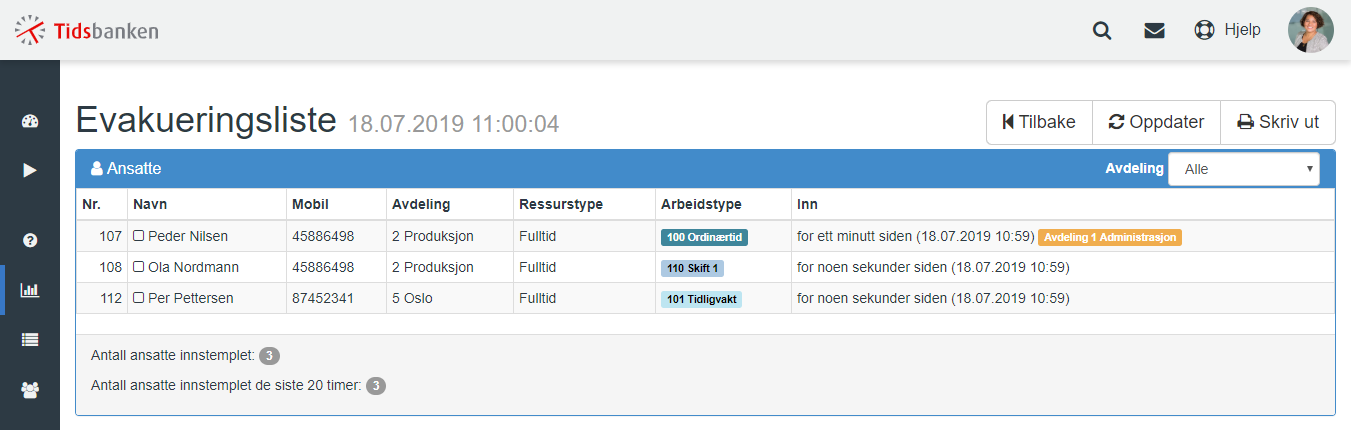Open the list sidebar icon
Image resolution: width=1351 pixels, height=430 pixels.
30,340
